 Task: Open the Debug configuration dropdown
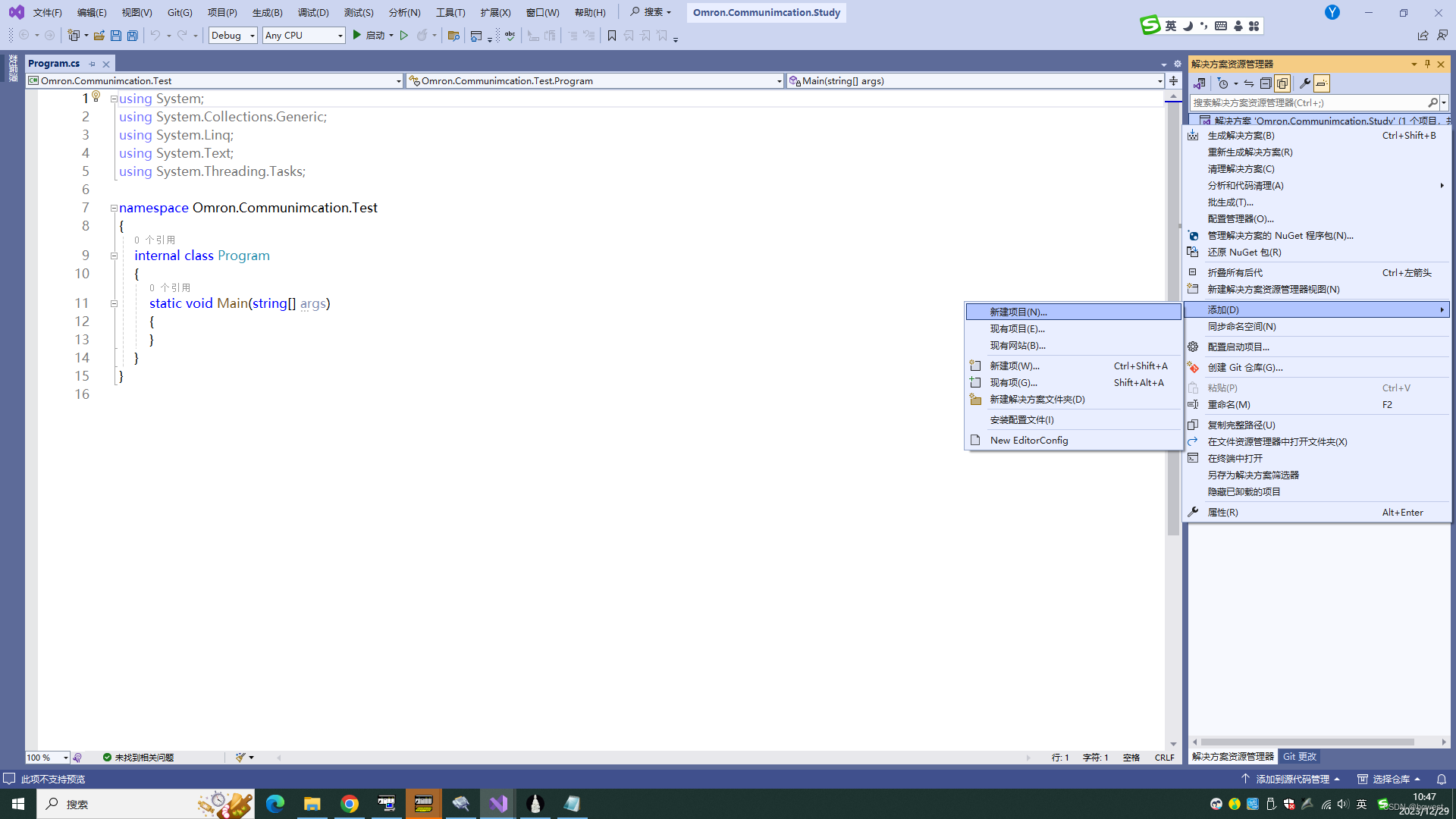coord(252,36)
